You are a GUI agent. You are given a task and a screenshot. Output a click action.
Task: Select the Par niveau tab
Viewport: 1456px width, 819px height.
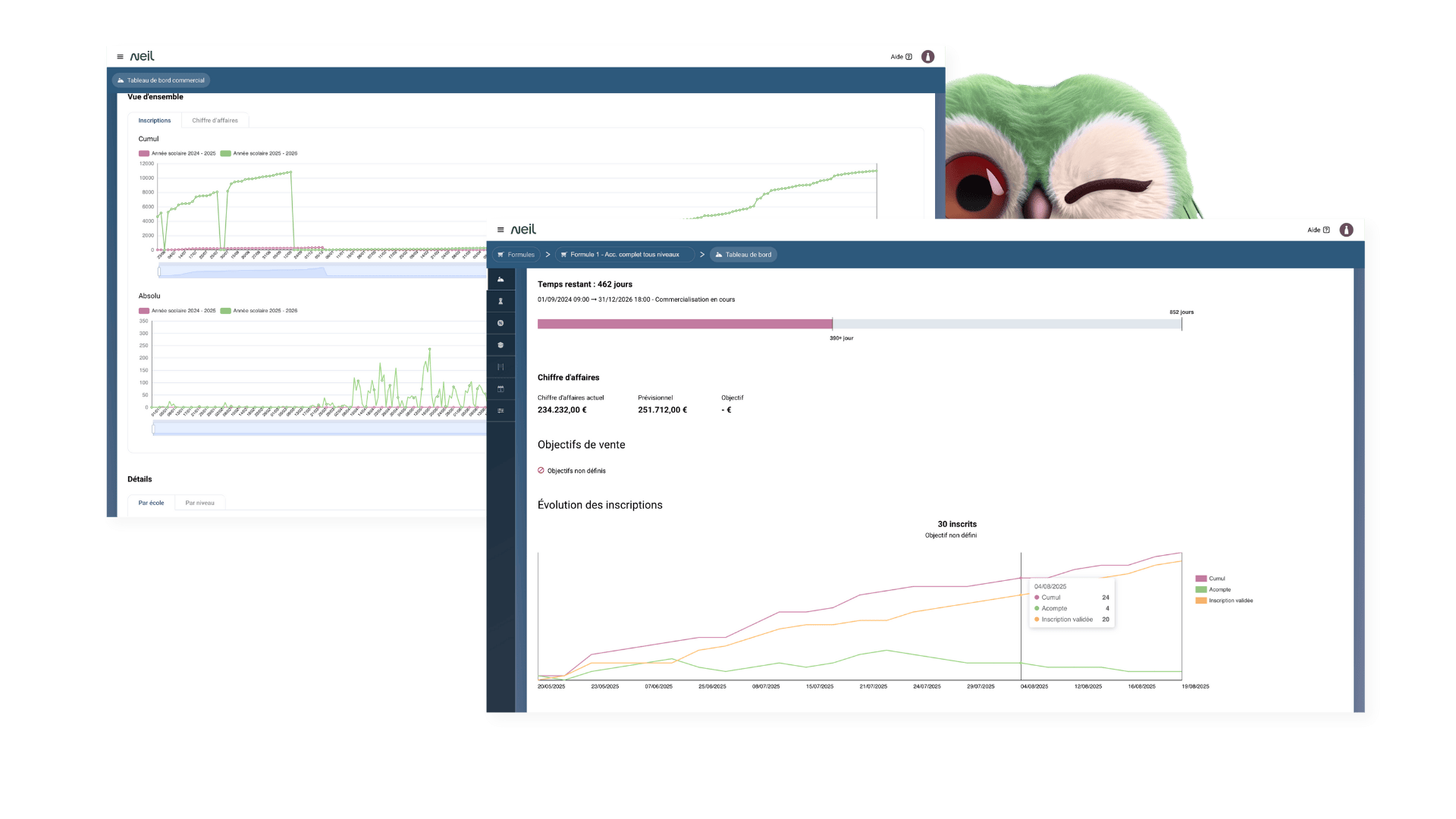tap(199, 503)
